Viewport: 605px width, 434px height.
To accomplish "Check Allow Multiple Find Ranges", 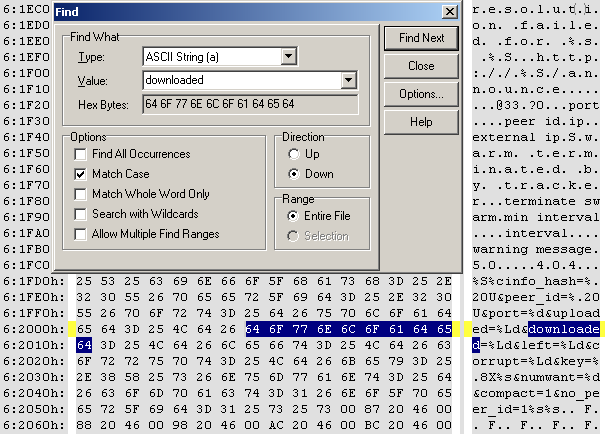I will point(81,234).
